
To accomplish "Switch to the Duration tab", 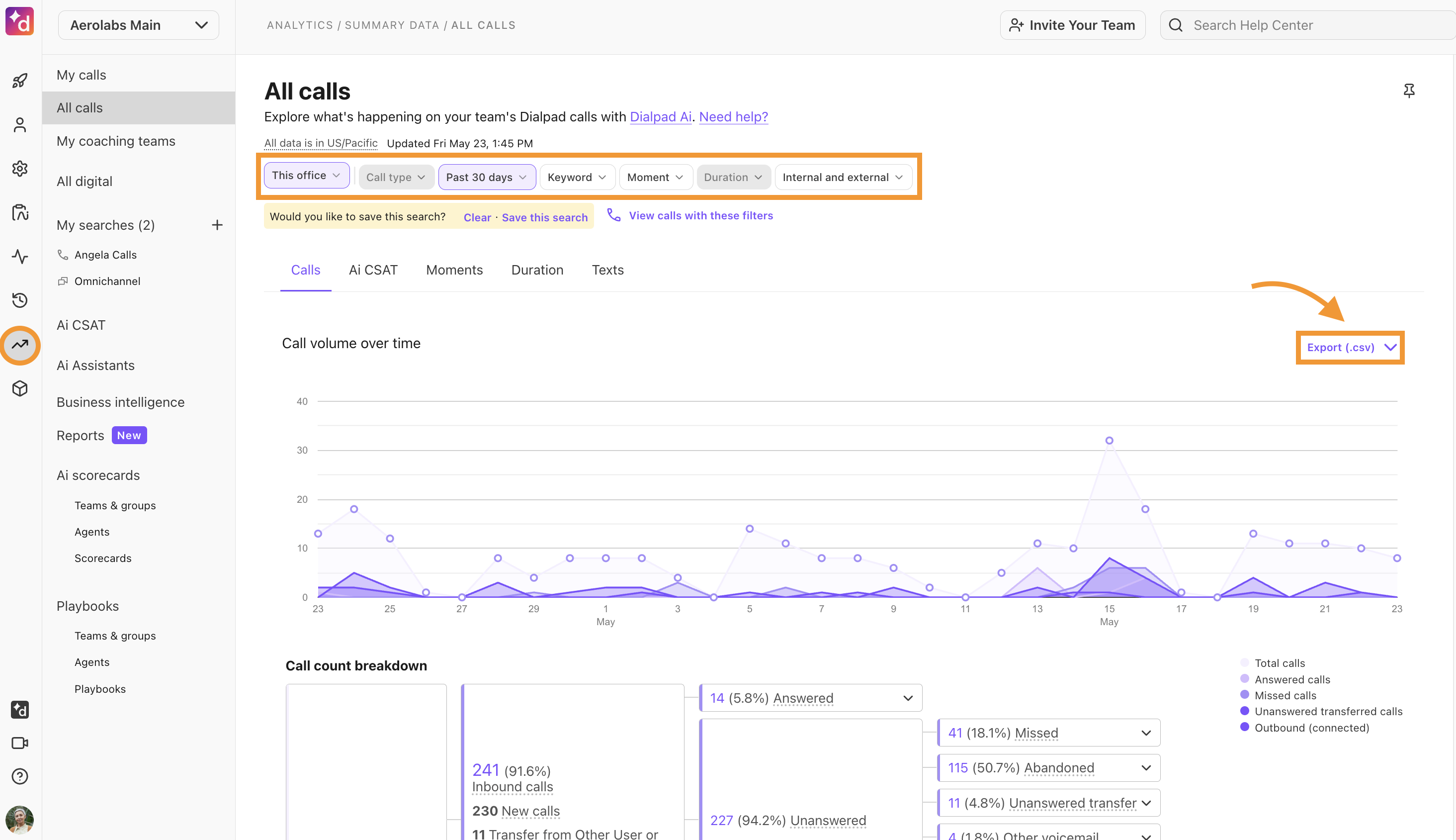I will click(537, 270).
